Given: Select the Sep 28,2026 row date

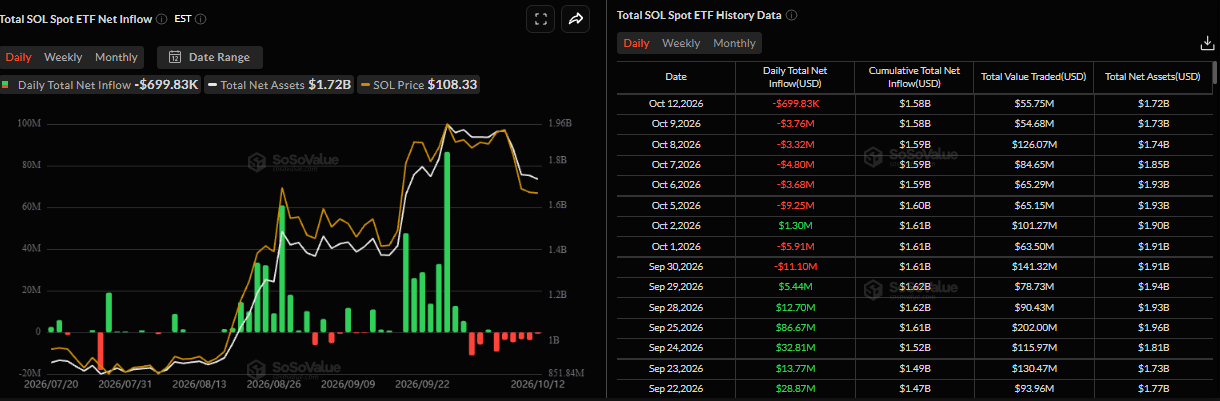Looking at the screenshot, I should (676, 306).
